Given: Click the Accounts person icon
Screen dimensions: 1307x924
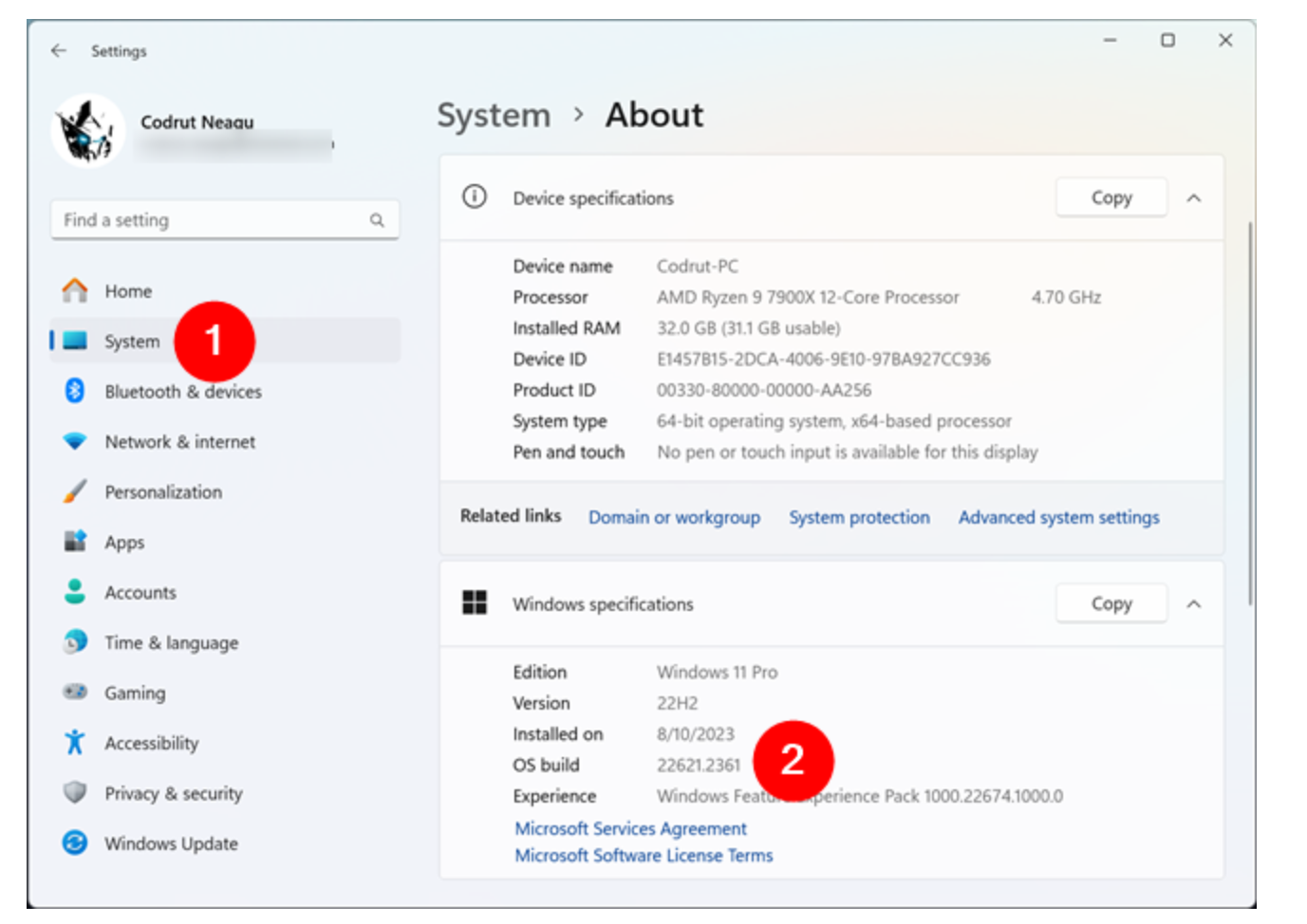Looking at the screenshot, I should [x=75, y=592].
